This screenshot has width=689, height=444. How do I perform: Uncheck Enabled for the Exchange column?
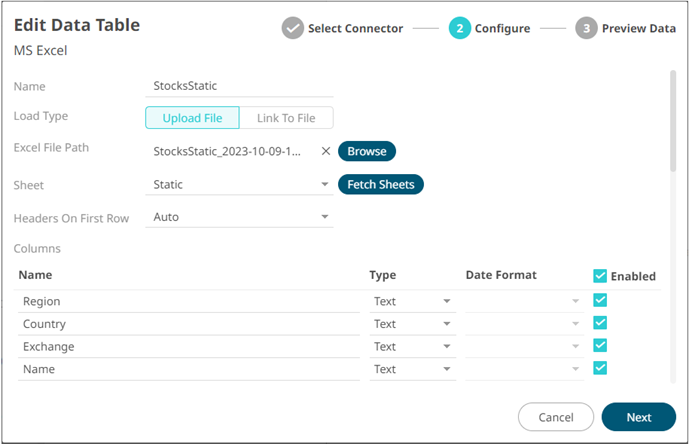[600, 346]
